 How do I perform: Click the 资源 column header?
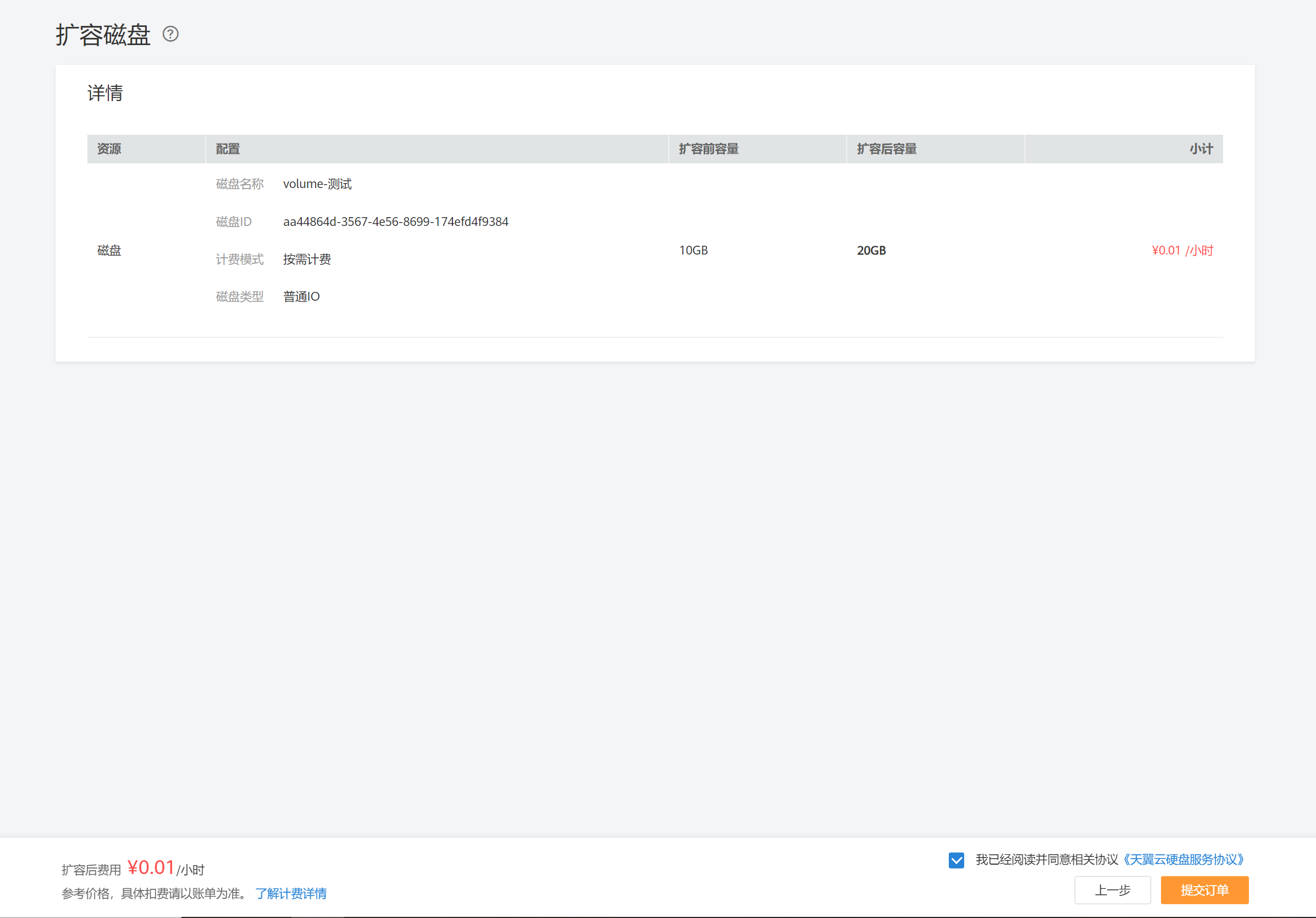click(109, 149)
